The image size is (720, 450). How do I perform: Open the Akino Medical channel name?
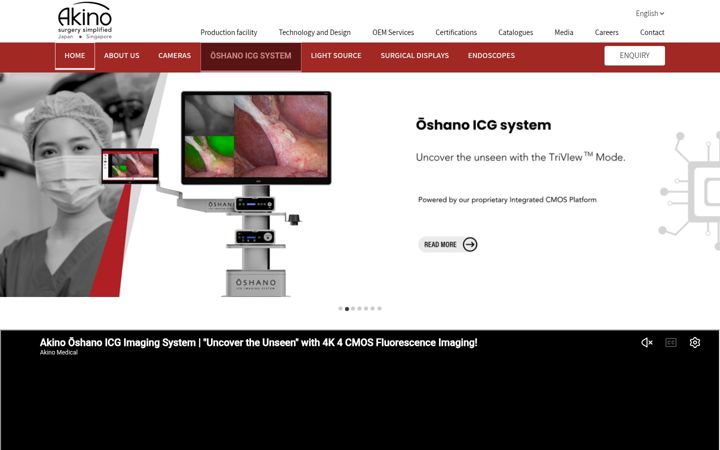coord(59,353)
